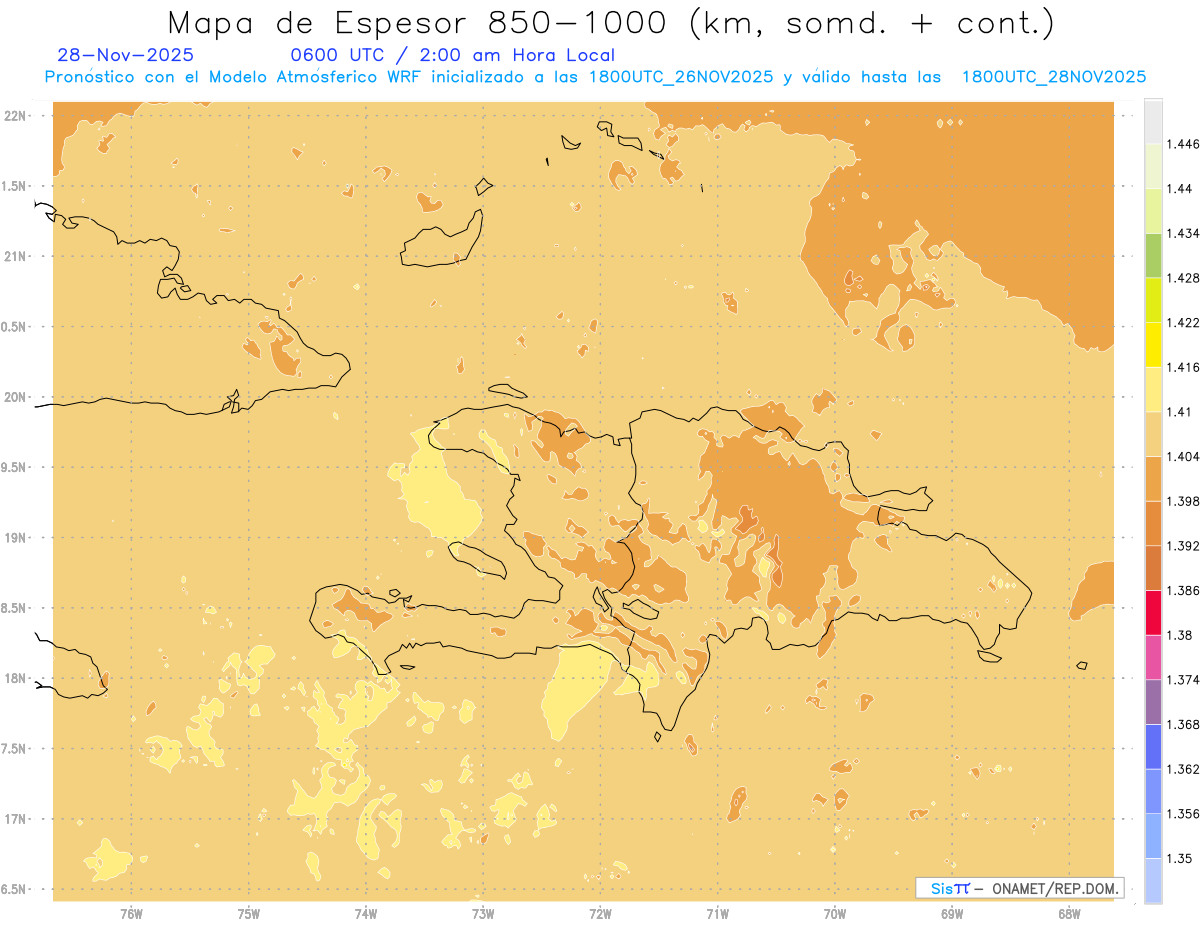Select the light grey top colorbar segment

pyautogui.click(x=1152, y=121)
